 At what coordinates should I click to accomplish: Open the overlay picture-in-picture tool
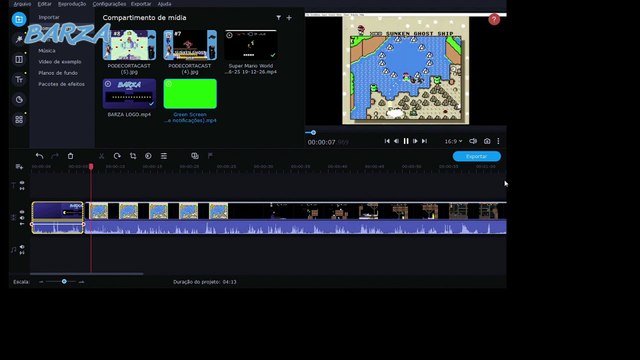195,156
